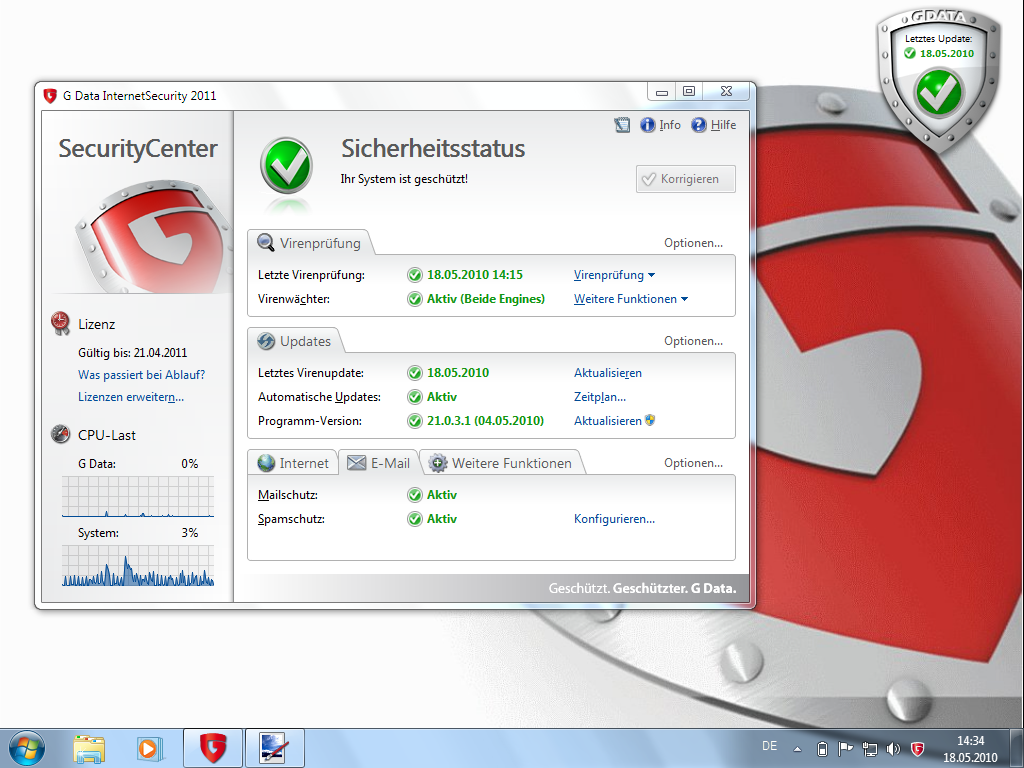Viewport: 1024px width, 768px height.
Task: Click green check next to Mailschutz
Action: tap(415, 495)
